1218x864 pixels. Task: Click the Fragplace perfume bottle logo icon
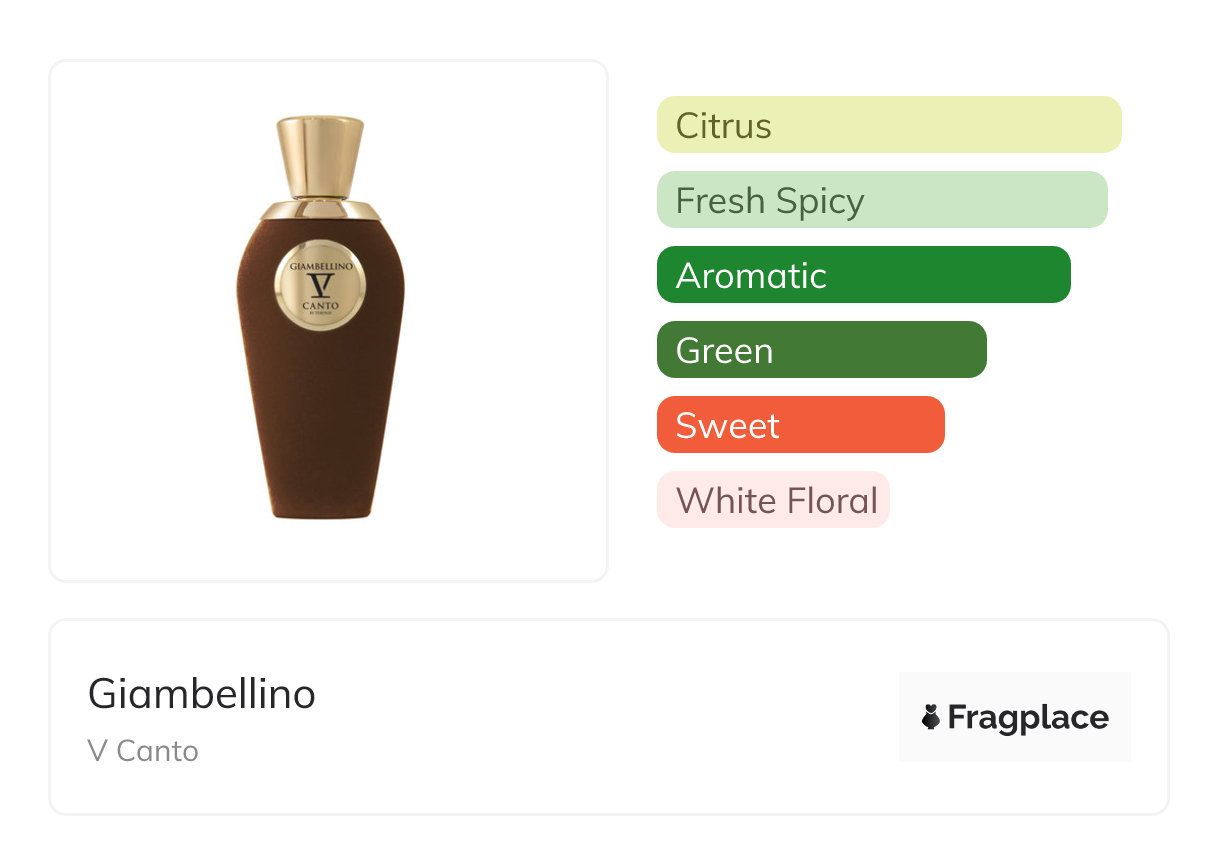point(932,717)
